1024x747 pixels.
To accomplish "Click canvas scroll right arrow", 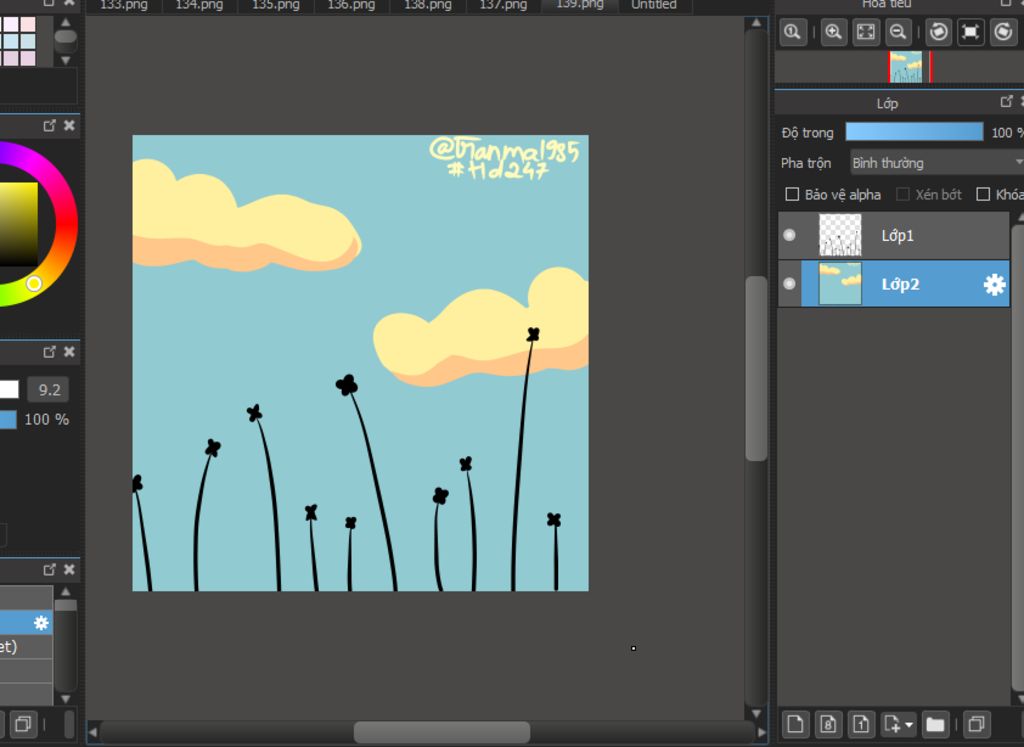I will click(761, 732).
